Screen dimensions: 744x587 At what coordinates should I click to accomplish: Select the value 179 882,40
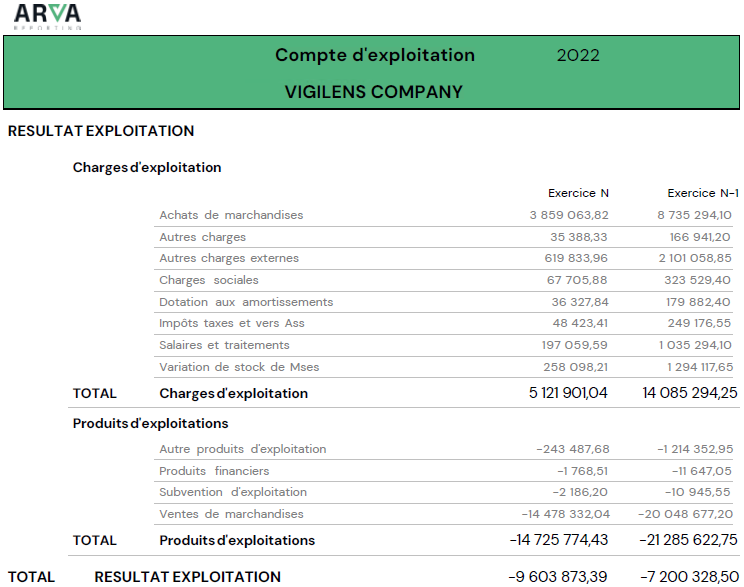tap(698, 302)
